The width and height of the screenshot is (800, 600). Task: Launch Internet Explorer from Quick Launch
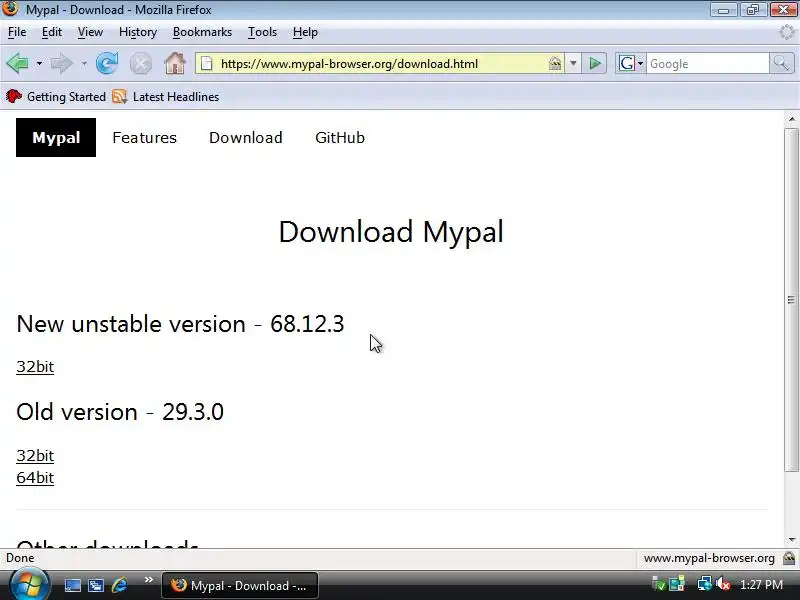[119, 585]
